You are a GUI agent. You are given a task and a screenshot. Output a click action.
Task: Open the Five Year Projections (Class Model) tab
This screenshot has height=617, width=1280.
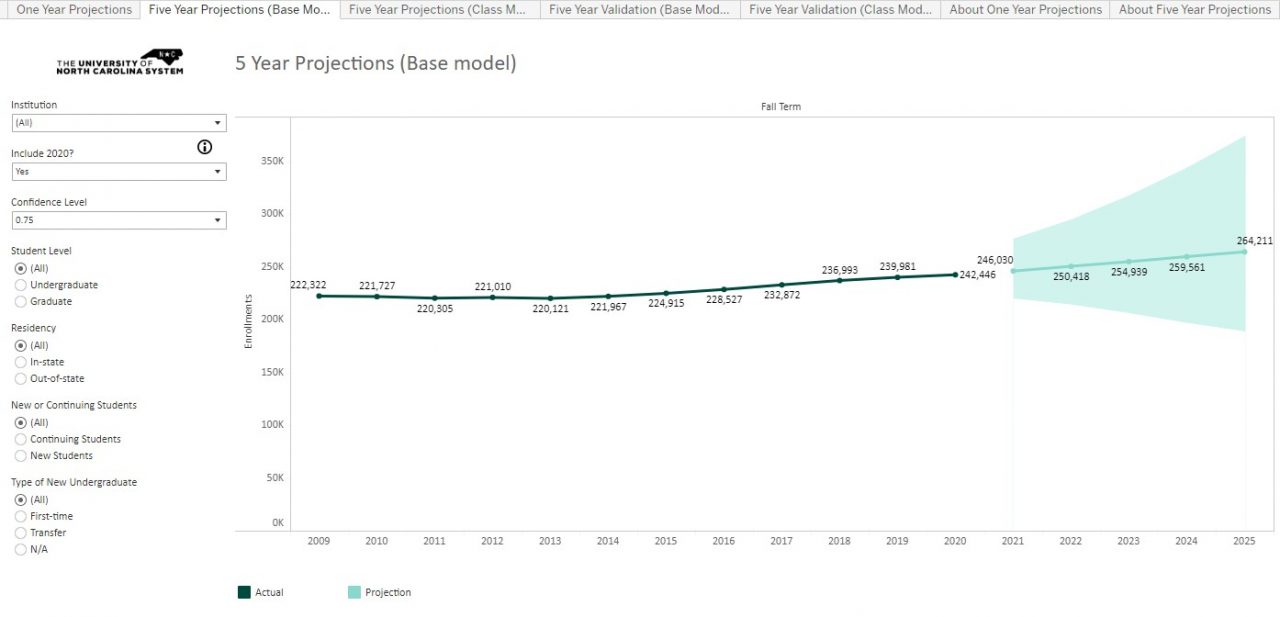(x=438, y=9)
